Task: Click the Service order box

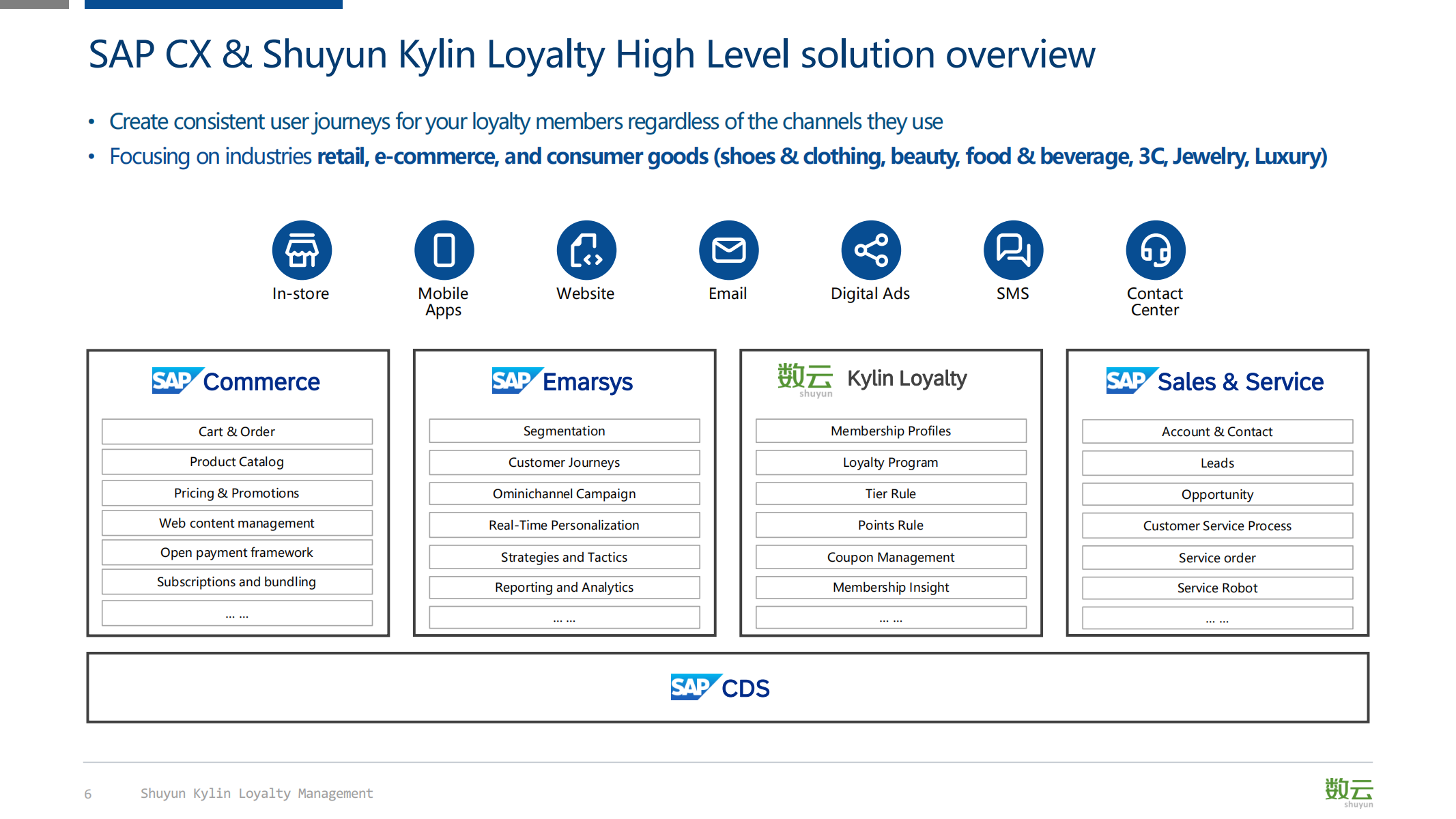Action: point(1217,558)
